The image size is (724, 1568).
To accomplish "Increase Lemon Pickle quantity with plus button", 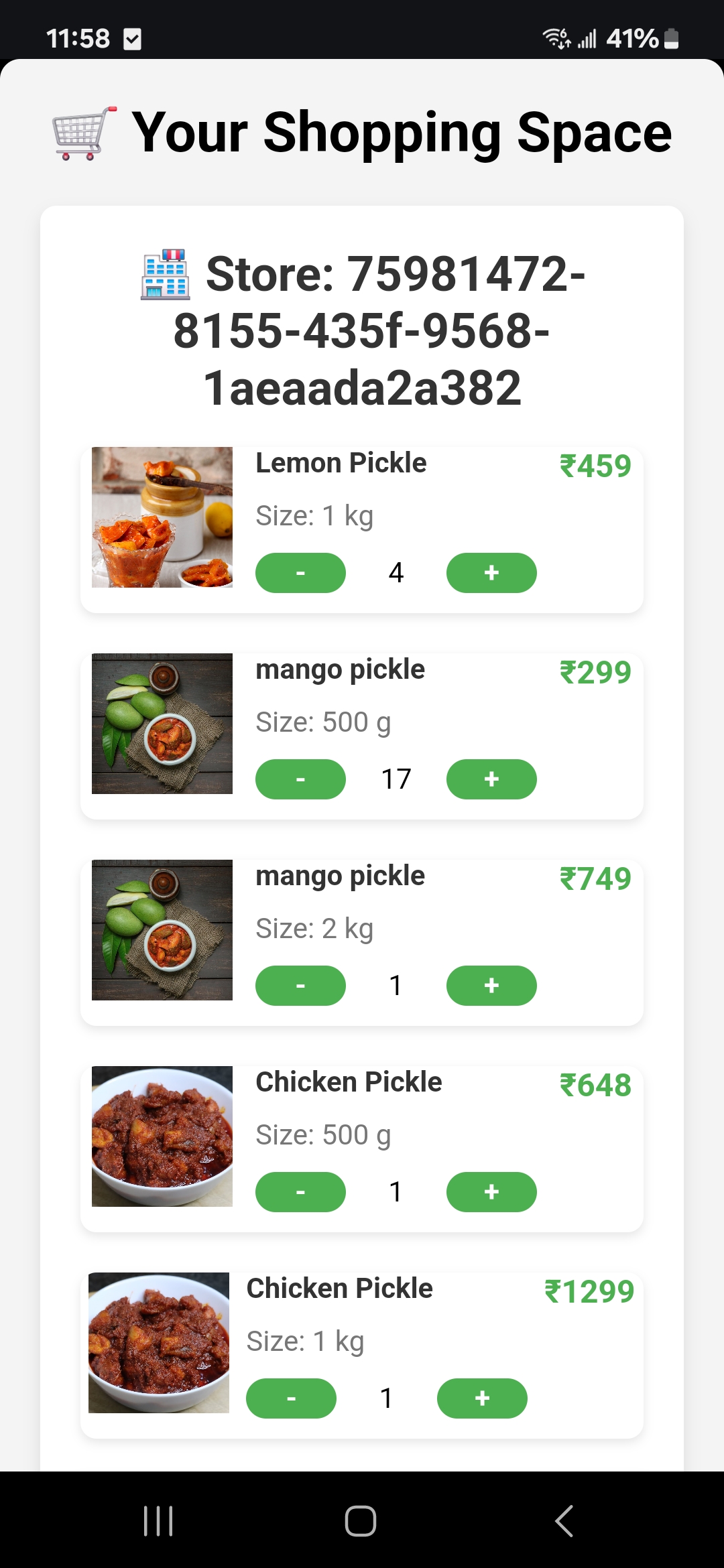I will pyautogui.click(x=491, y=573).
